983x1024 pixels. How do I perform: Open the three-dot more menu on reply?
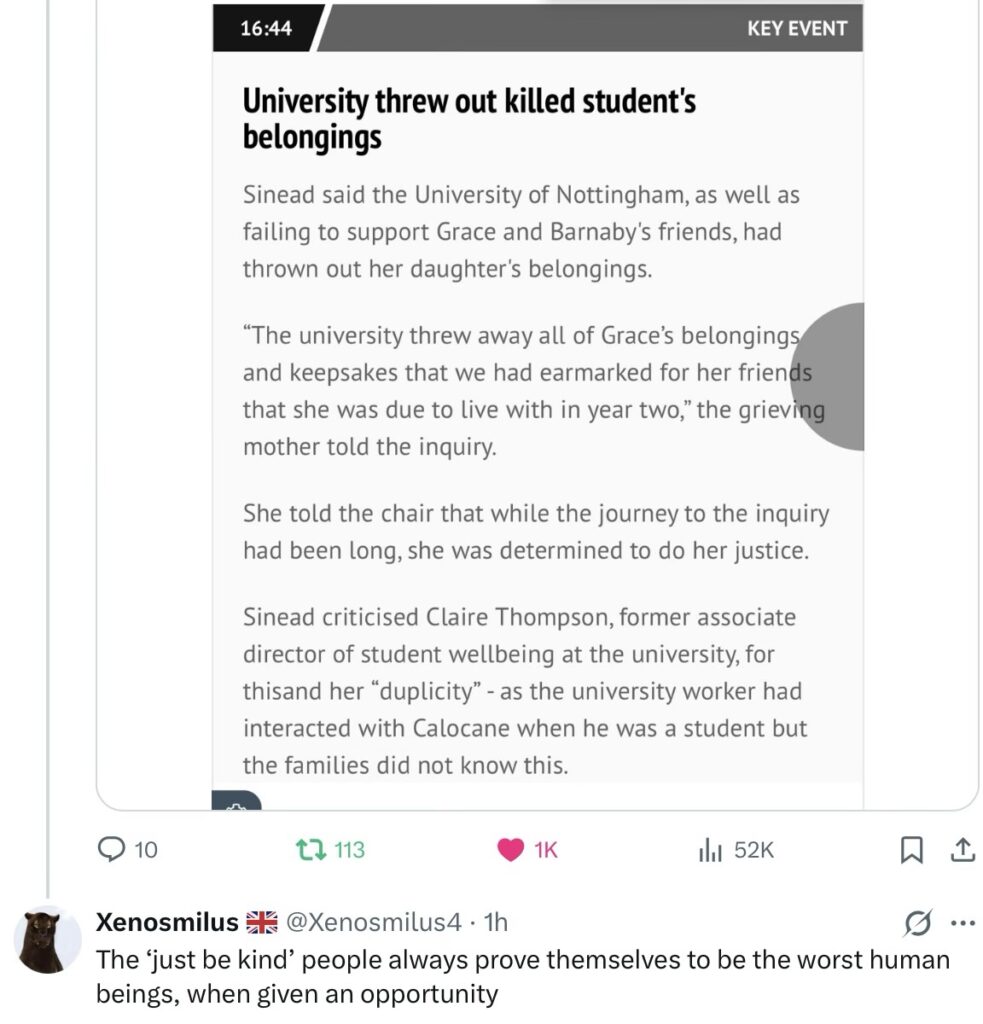(959, 921)
